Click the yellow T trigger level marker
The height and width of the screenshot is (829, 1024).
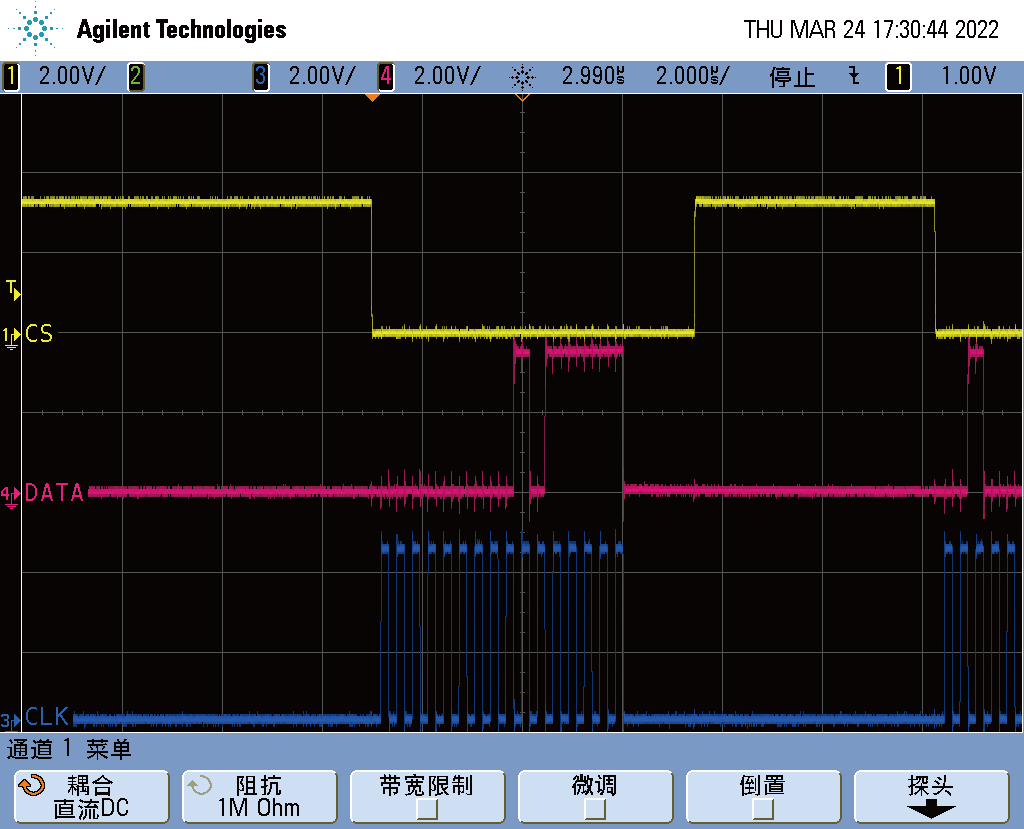pos(12,290)
